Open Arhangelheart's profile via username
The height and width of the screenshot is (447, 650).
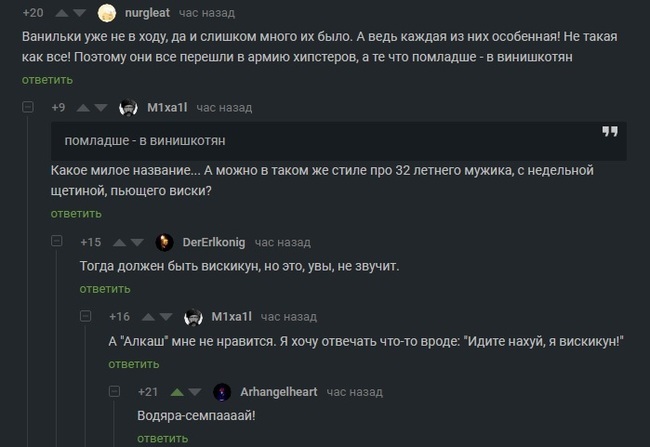pyautogui.click(x=279, y=391)
